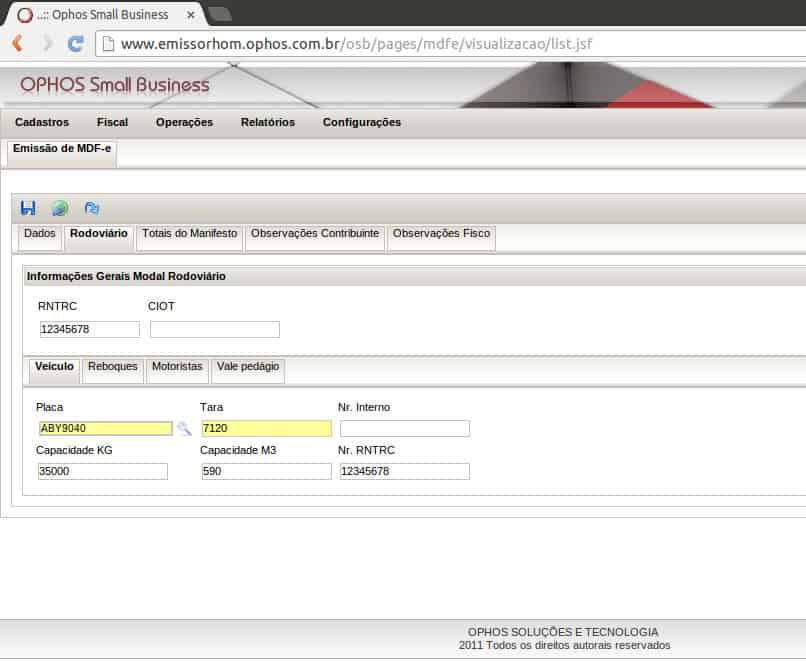Screen dimensions: 806x661
Task: Open the Relatórios menu
Action: [x=268, y=122]
